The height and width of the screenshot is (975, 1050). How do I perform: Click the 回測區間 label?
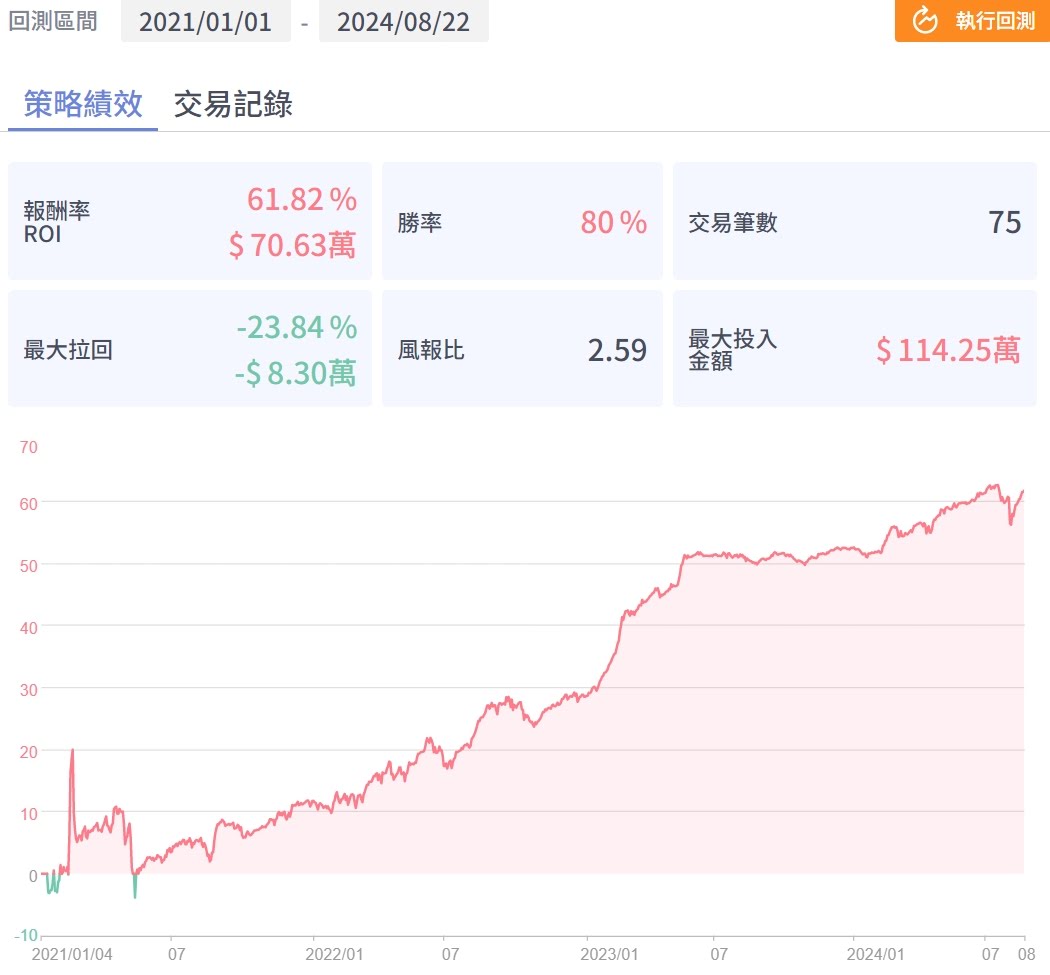[53, 21]
